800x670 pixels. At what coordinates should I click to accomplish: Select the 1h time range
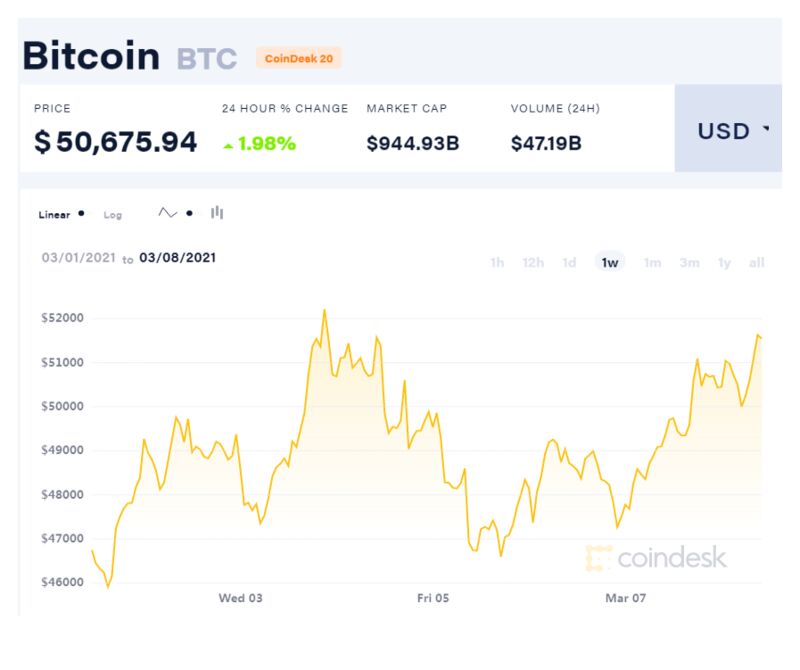pyautogui.click(x=497, y=262)
